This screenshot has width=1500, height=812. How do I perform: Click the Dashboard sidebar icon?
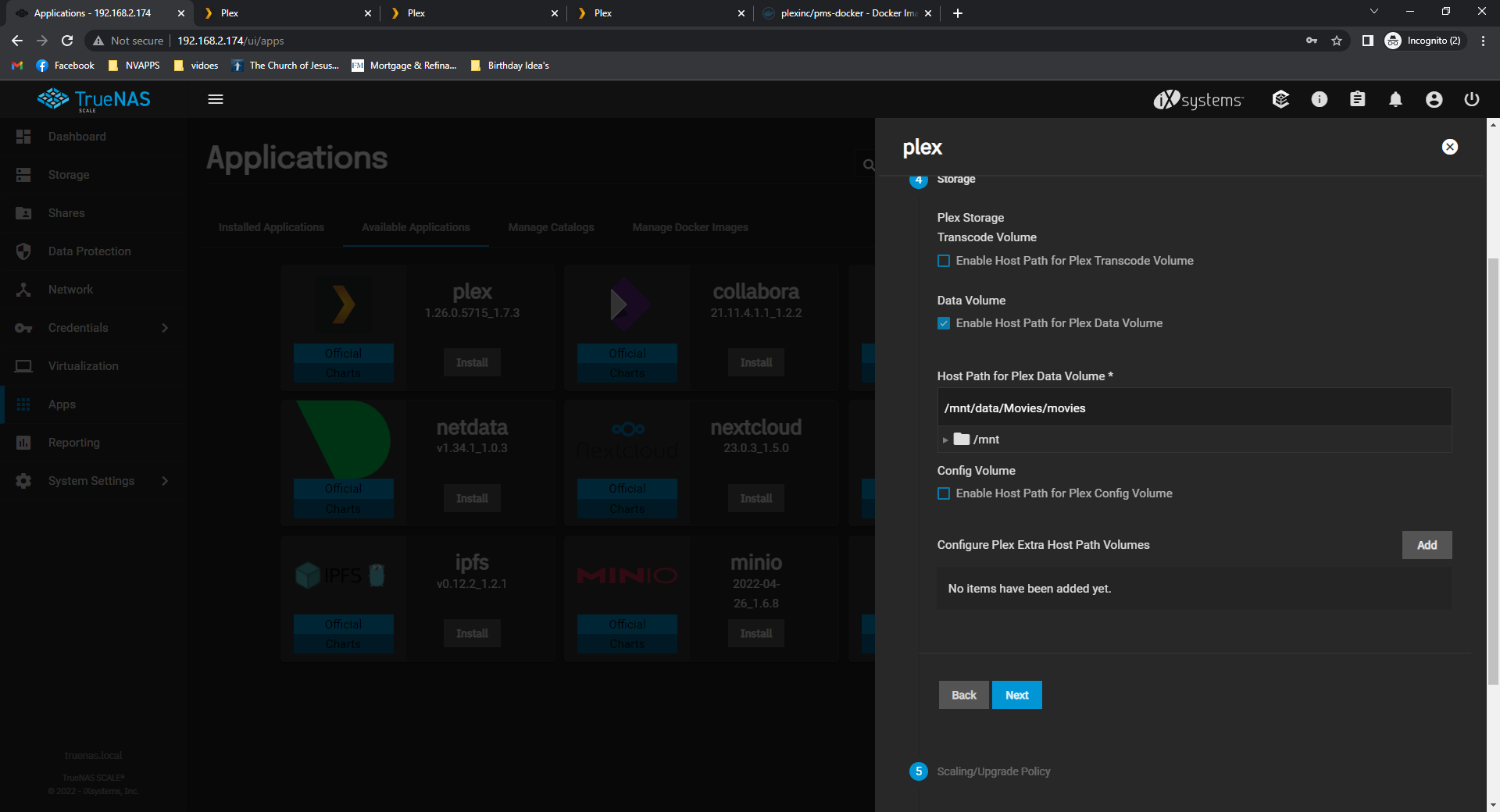(23, 137)
